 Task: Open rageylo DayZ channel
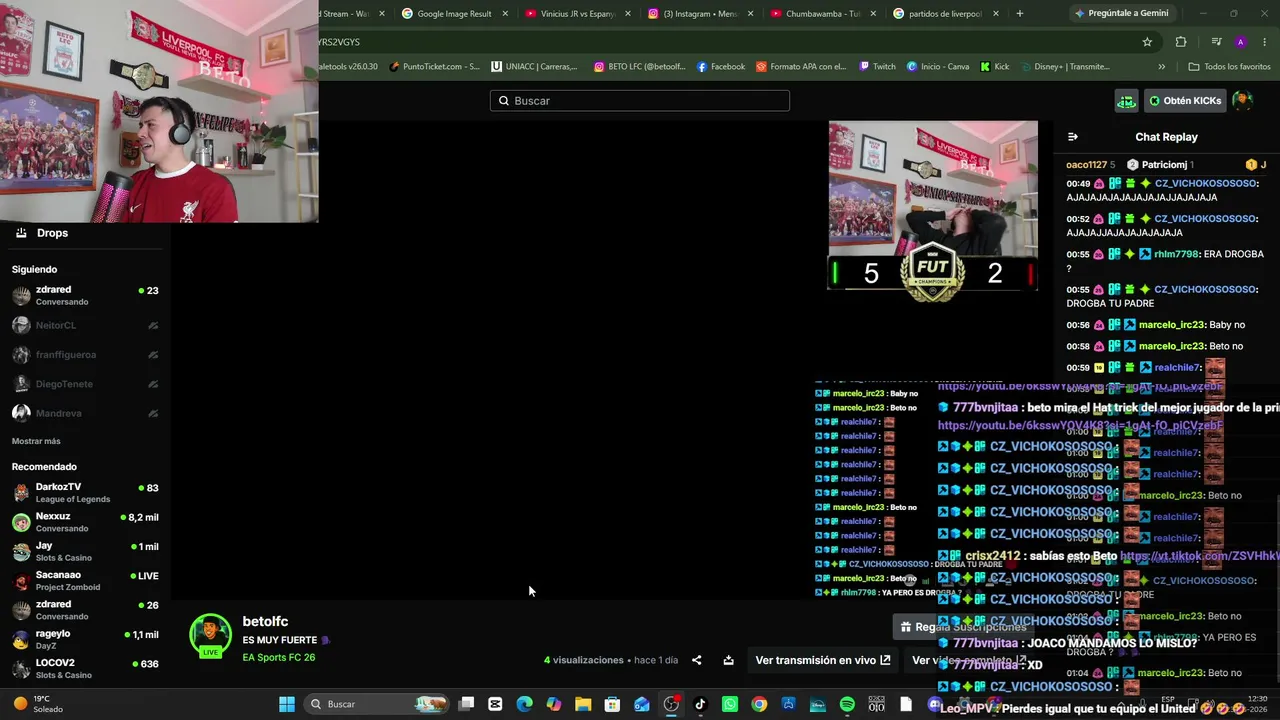coord(85,639)
